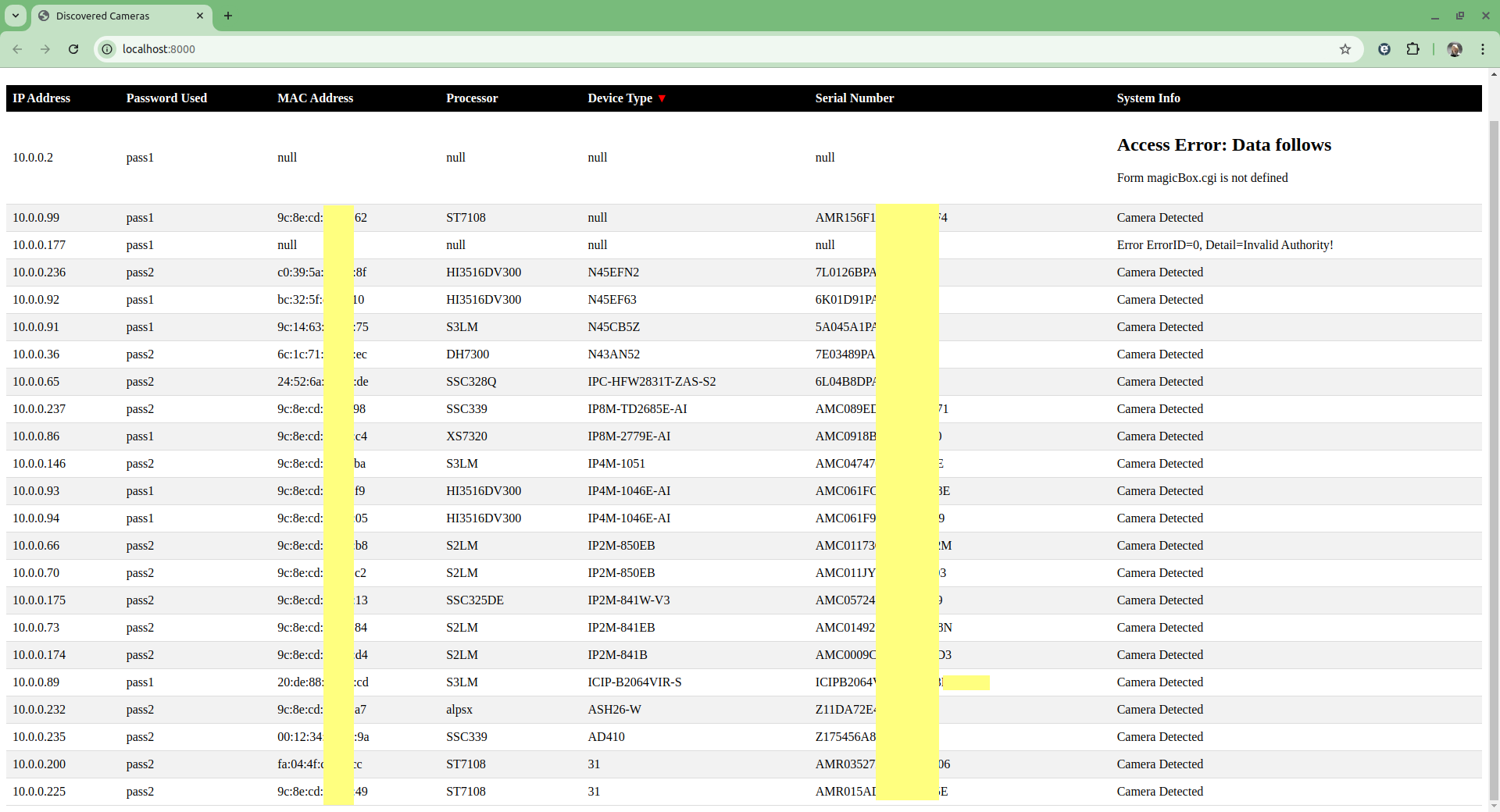Click the vertical page scrollbar
This screenshot has height=812, width=1500.
coord(1494,461)
